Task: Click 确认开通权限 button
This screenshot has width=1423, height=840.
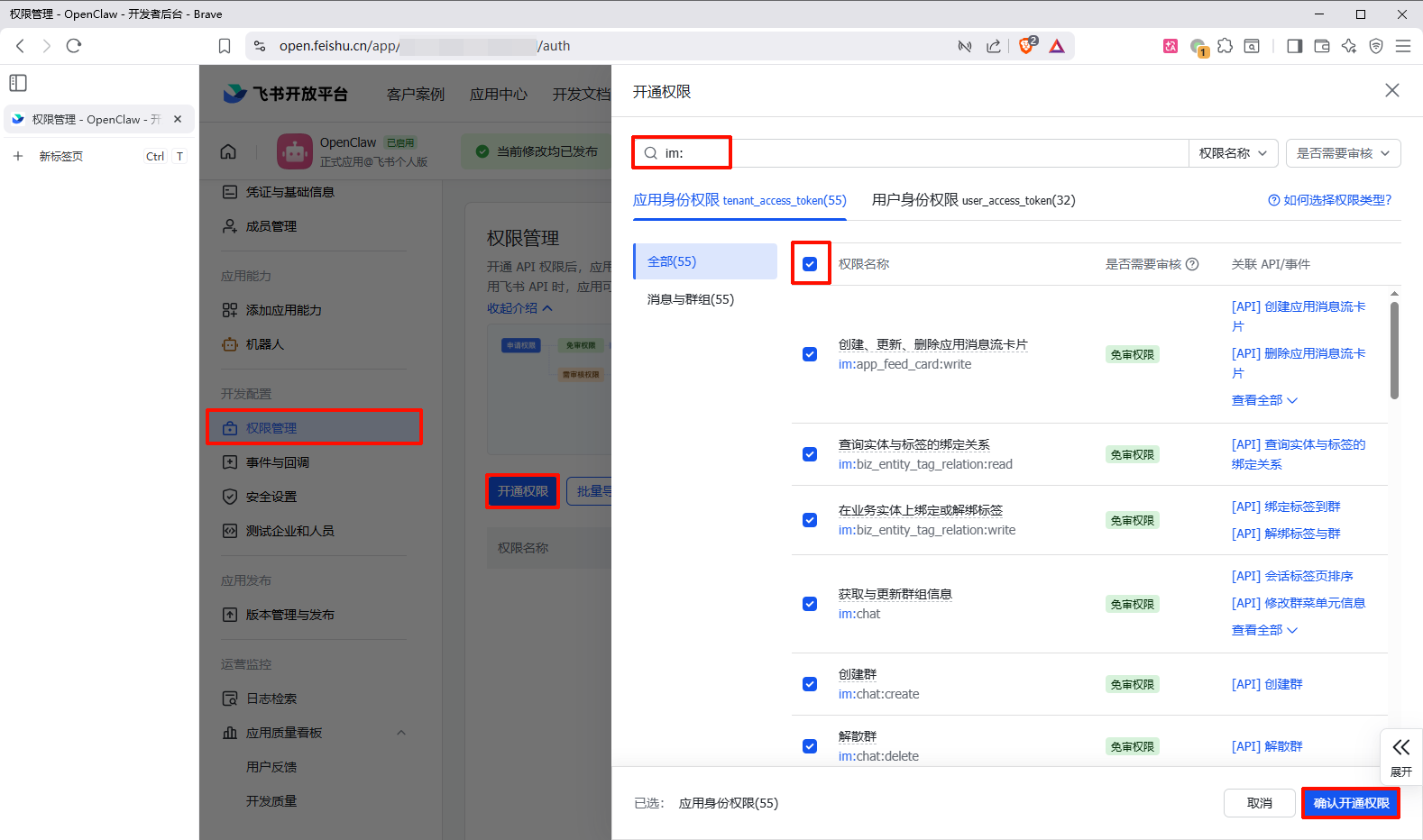Action: tap(1351, 803)
